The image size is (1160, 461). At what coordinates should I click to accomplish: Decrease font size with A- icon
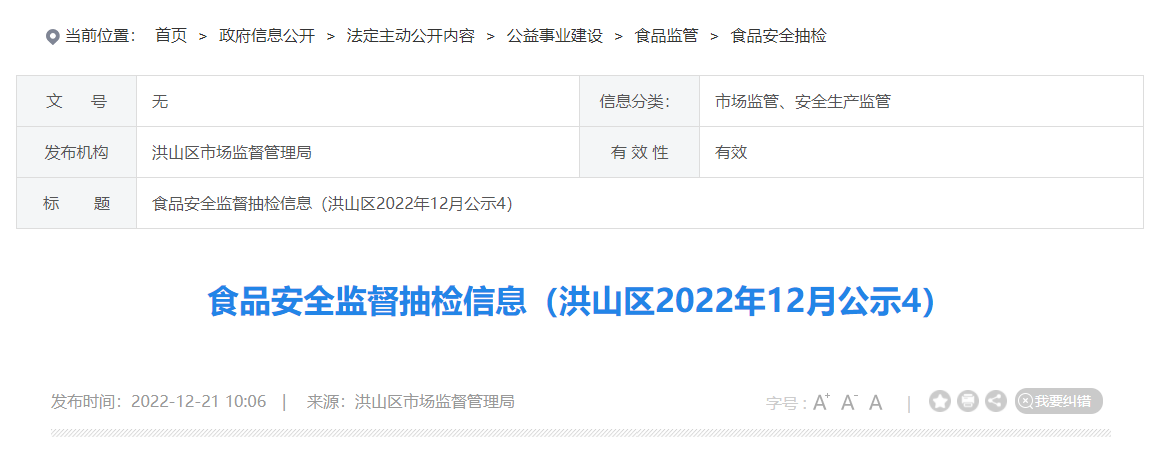point(849,402)
